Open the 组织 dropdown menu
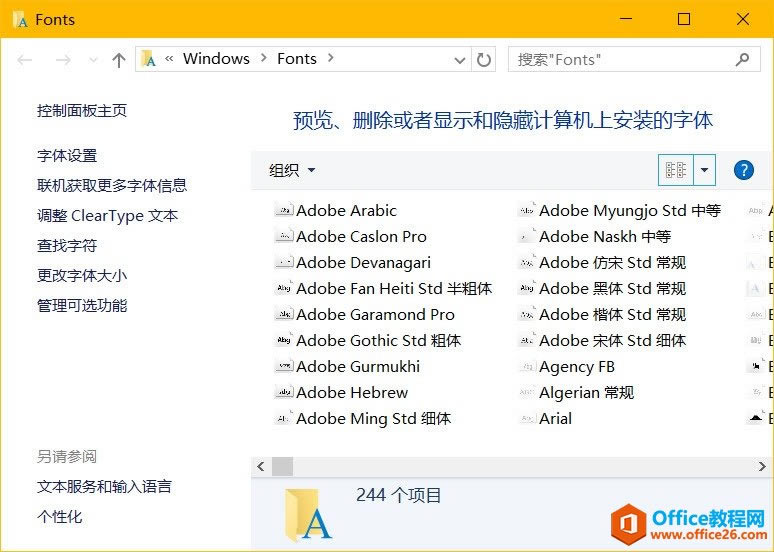The width and height of the screenshot is (774, 552). coord(292,170)
